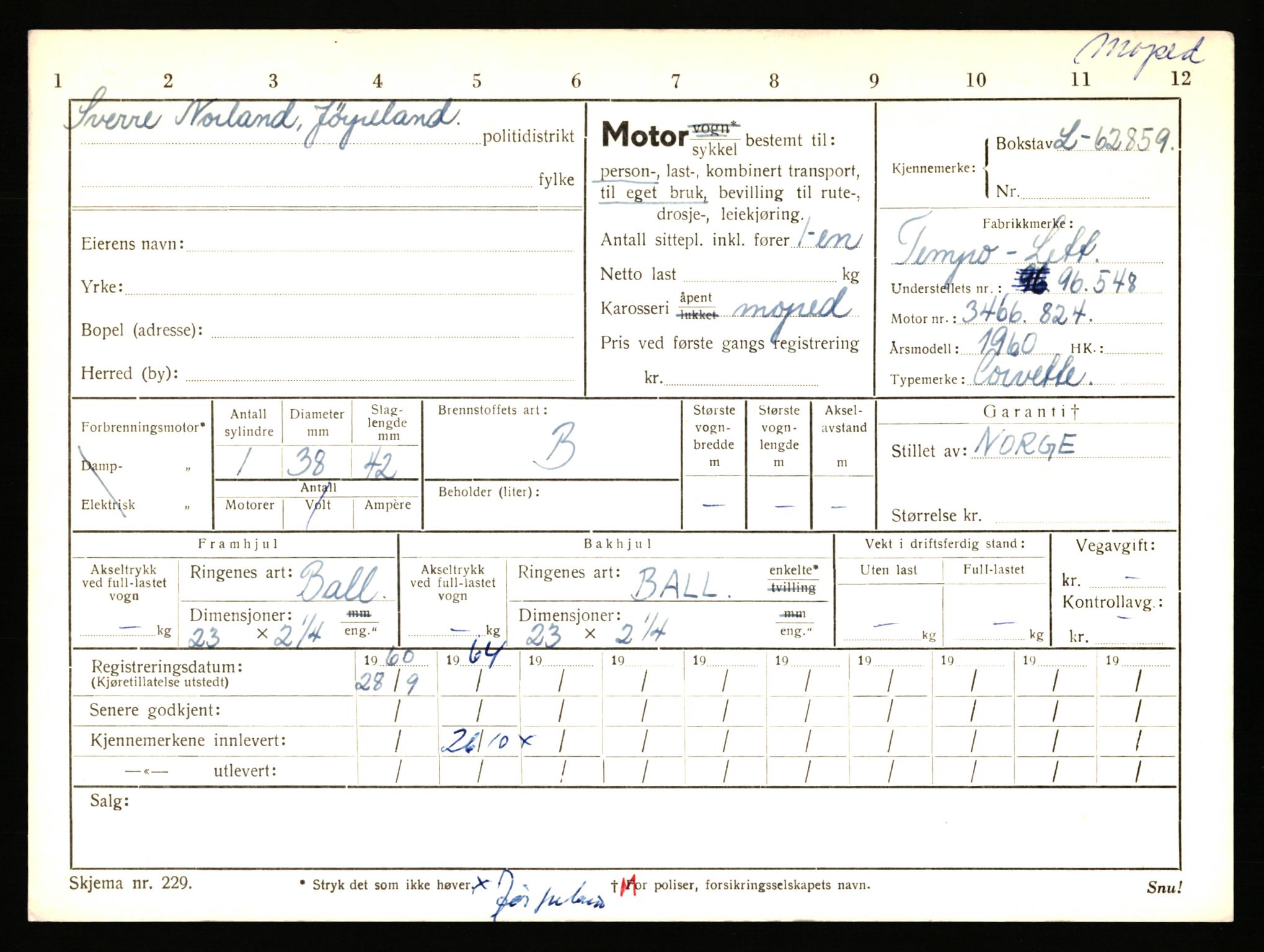Select chassis number 96.548
Screen dimensions: 1264x952
[1096, 283]
